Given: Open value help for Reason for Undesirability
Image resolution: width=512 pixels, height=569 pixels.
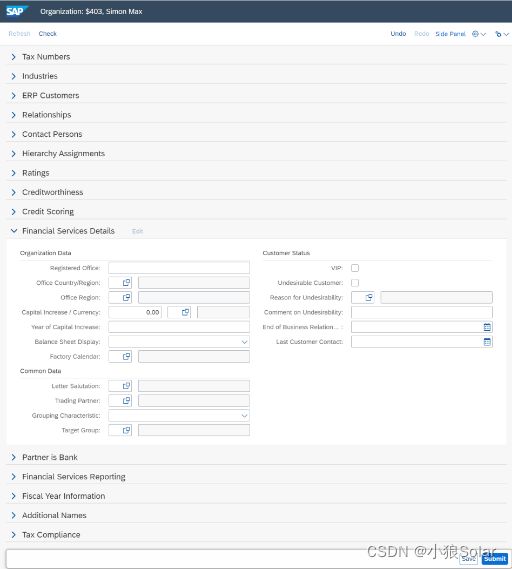Looking at the screenshot, I should pos(369,297).
